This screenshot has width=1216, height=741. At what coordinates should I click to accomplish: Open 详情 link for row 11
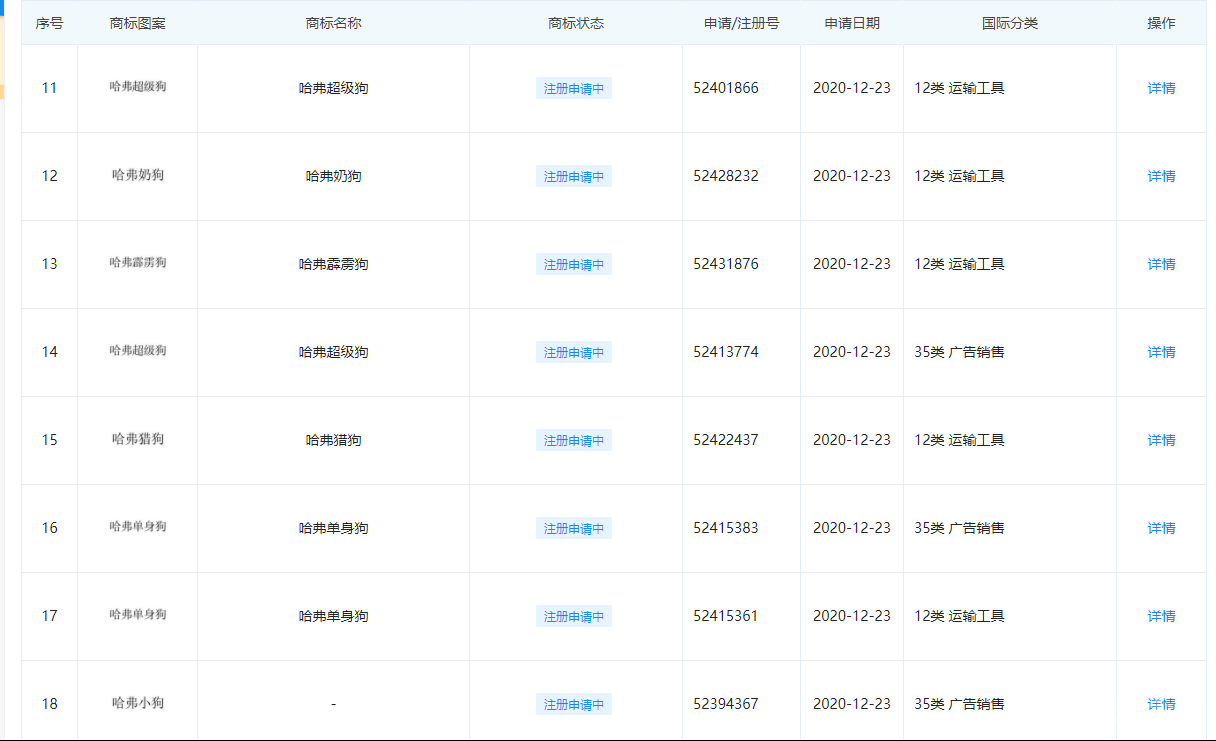pyautogui.click(x=1161, y=88)
